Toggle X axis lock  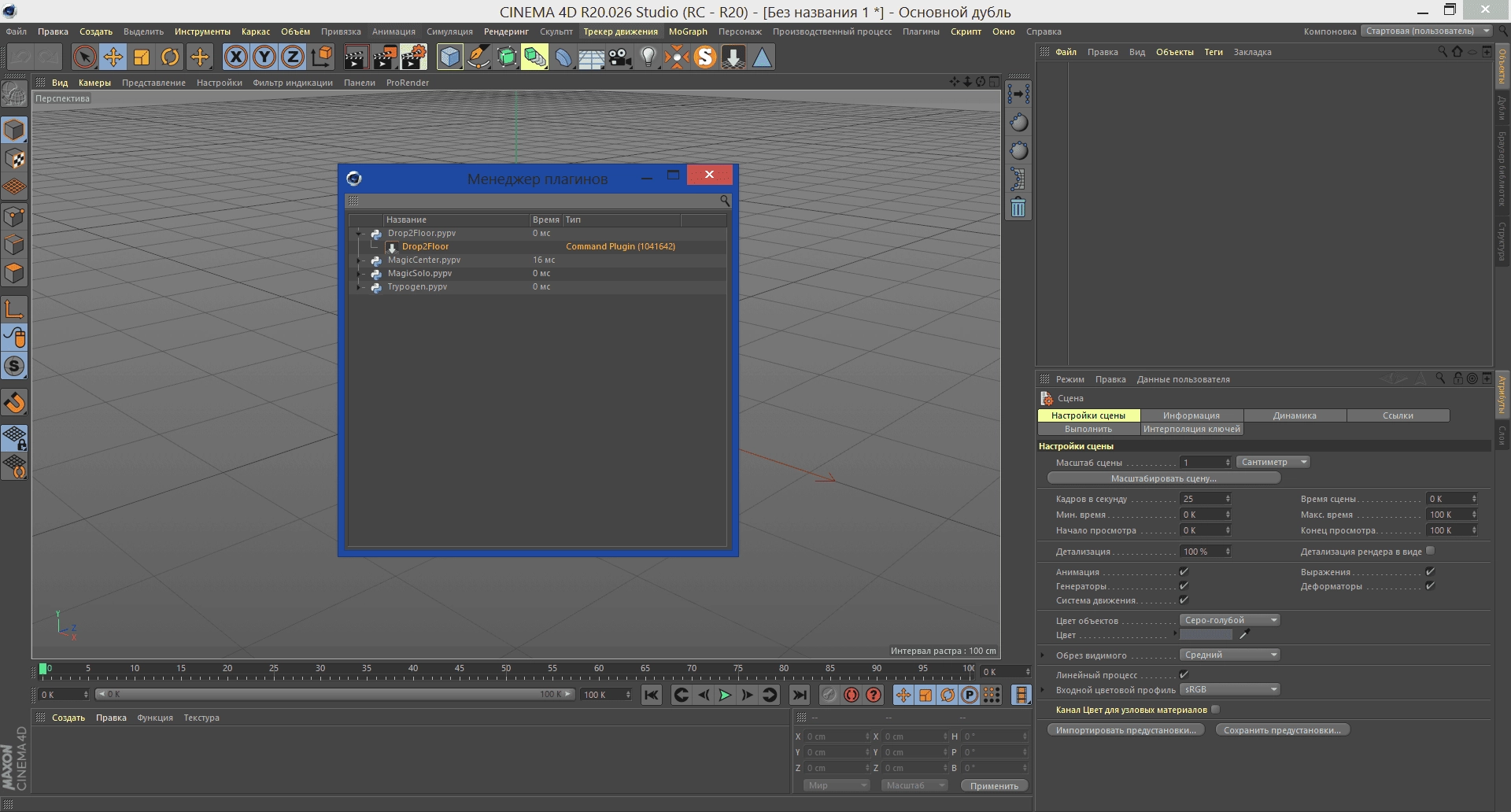point(236,57)
